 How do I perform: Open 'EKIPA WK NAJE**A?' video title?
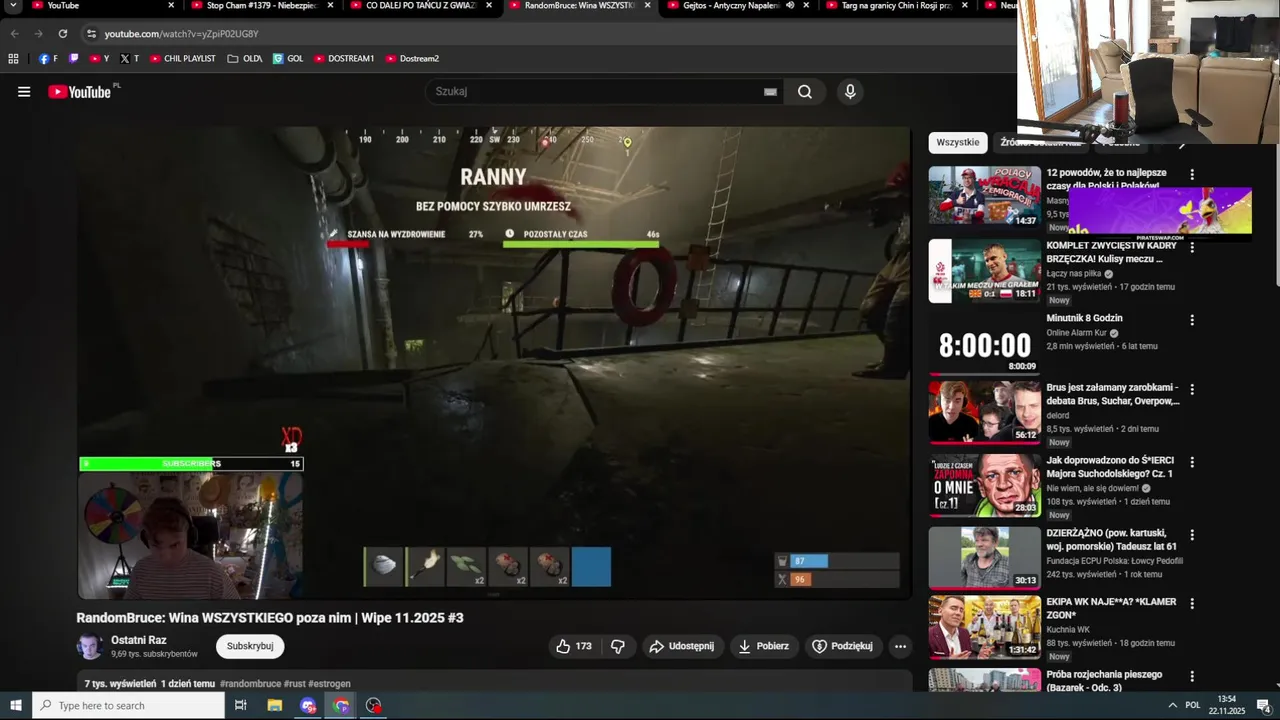pyautogui.click(x=1111, y=608)
